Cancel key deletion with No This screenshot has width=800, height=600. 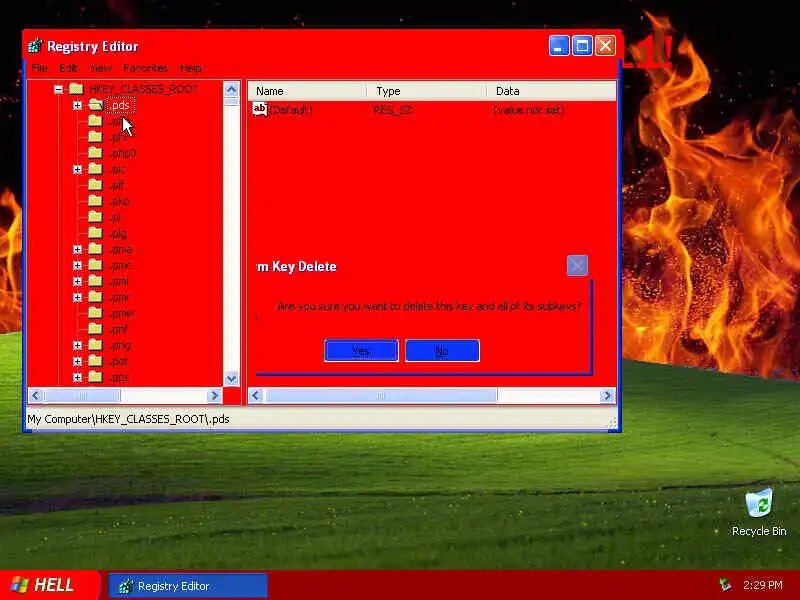click(442, 351)
